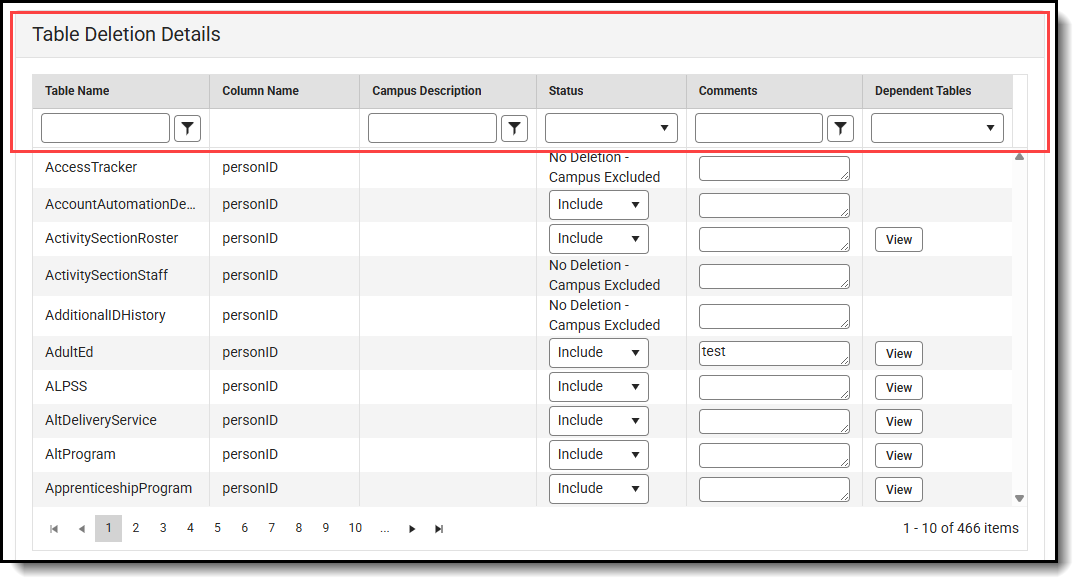Open the Include dropdown for AdultEd row
The height and width of the screenshot is (588, 1083).
click(x=598, y=352)
